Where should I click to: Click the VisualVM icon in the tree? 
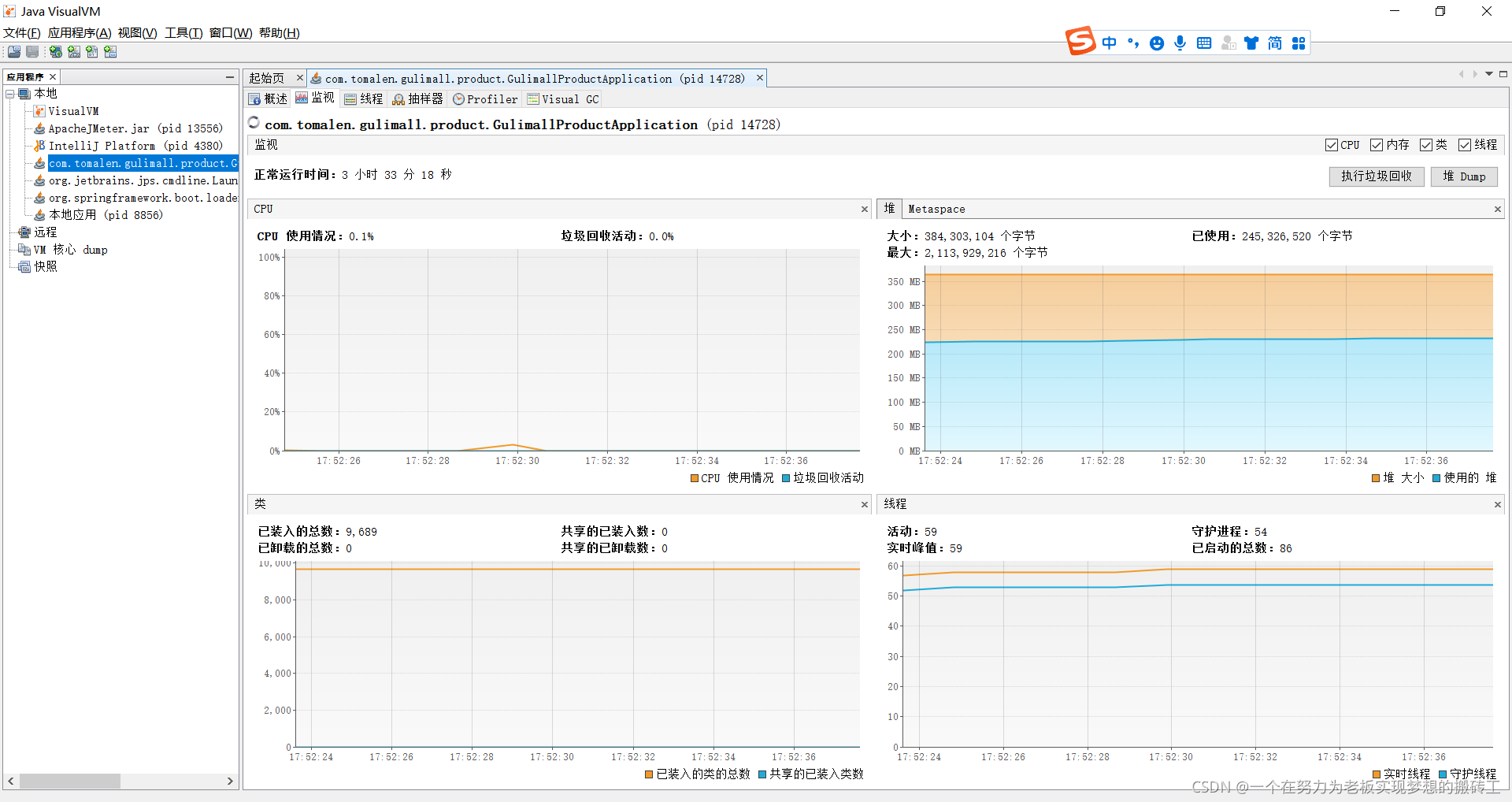coord(39,111)
